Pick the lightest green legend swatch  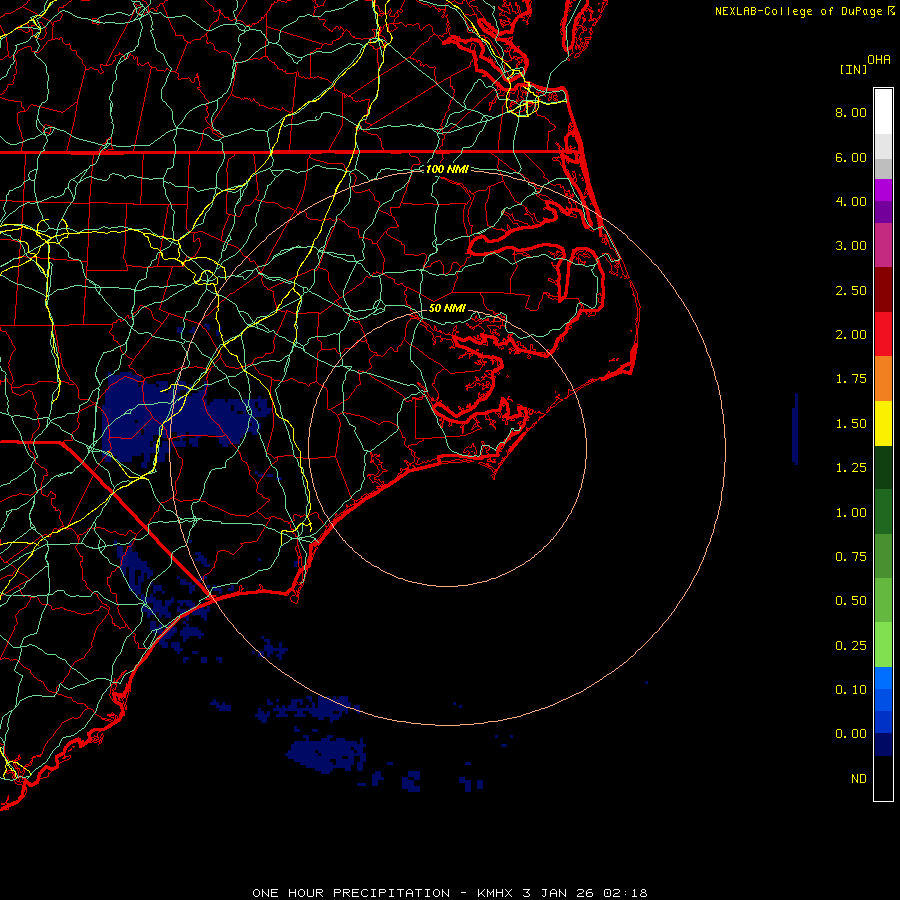pos(883,645)
